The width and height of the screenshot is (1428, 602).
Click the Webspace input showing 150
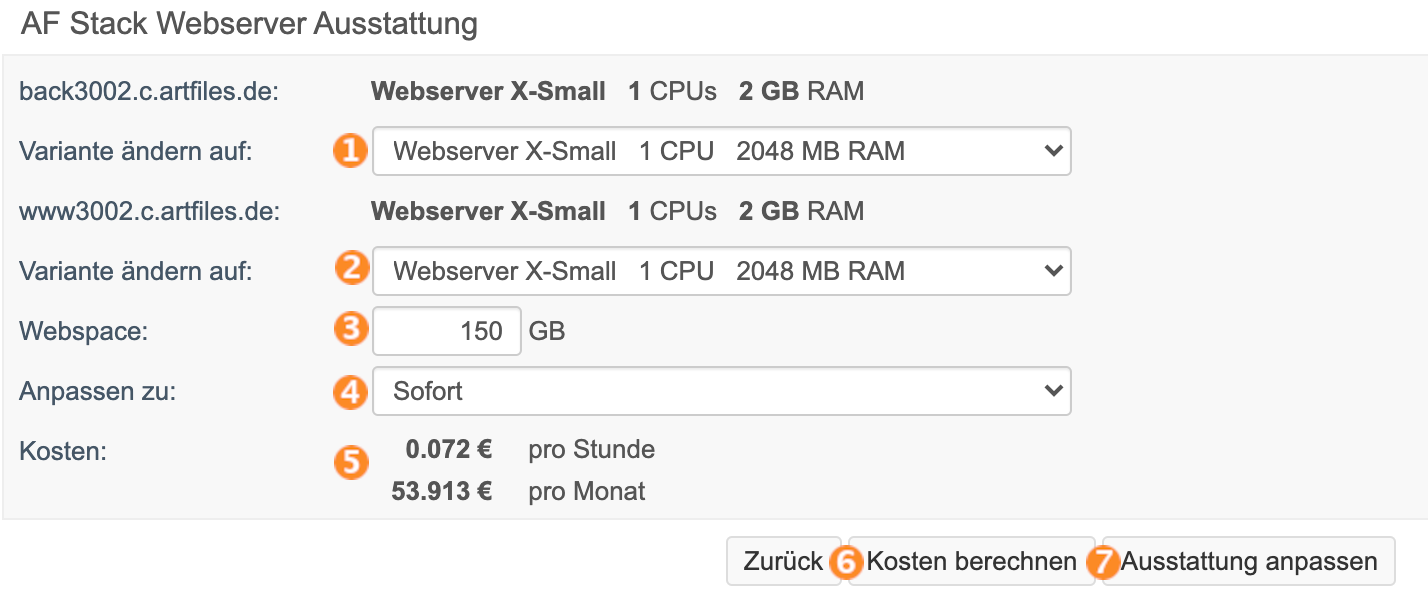click(447, 331)
